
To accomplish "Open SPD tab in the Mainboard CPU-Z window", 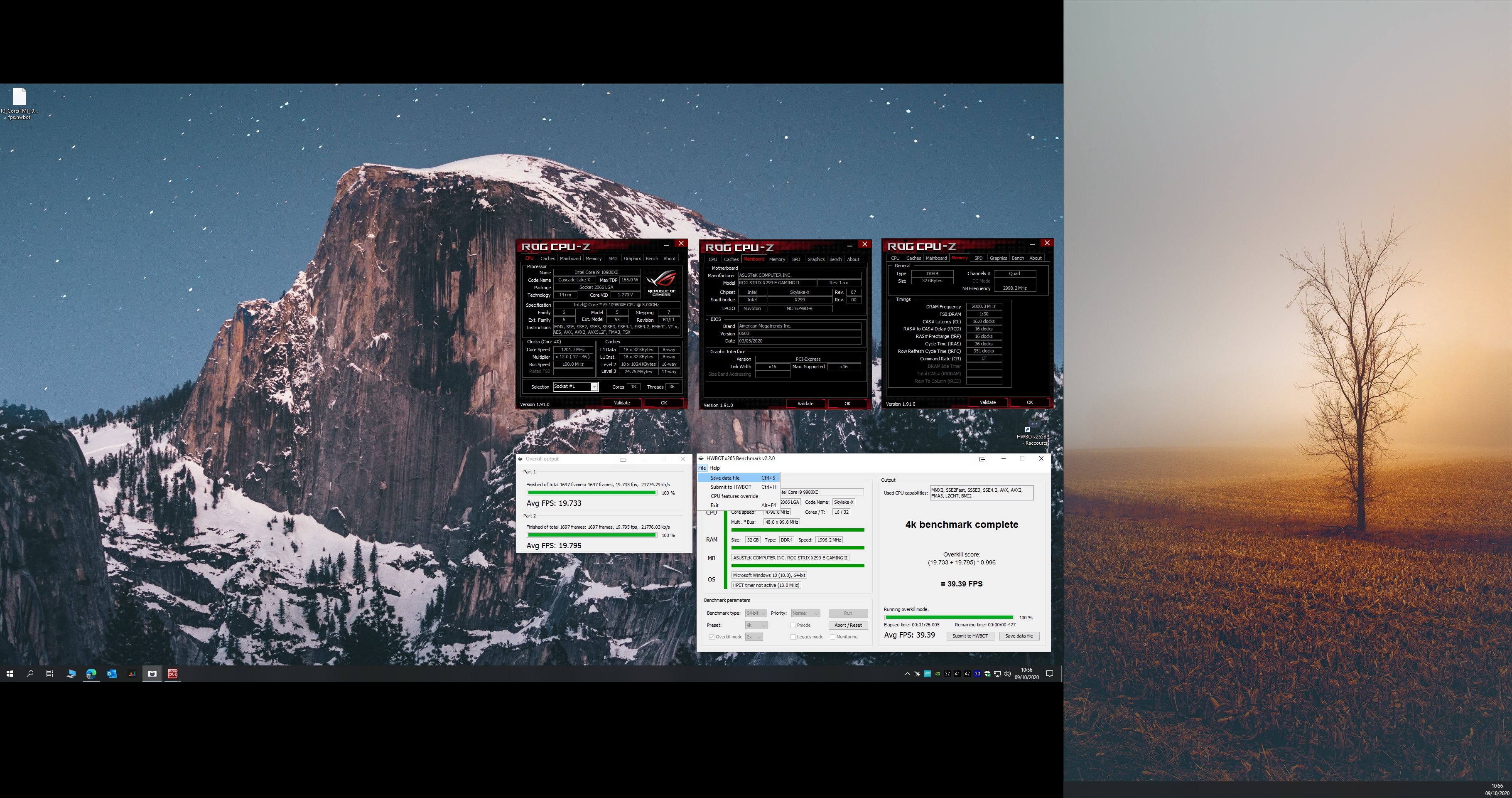I will coord(796,259).
